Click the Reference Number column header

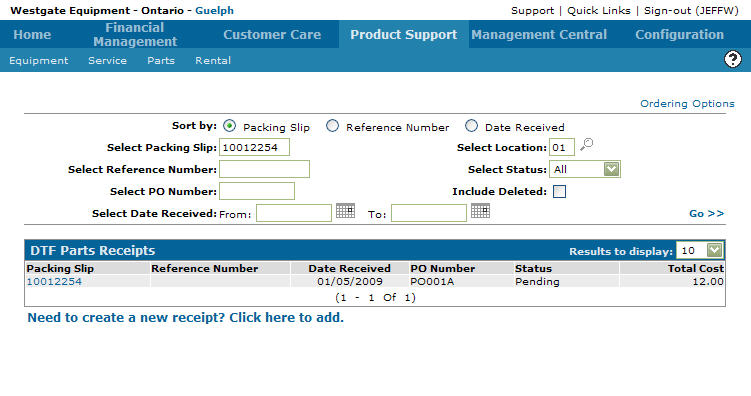[x=205, y=269]
